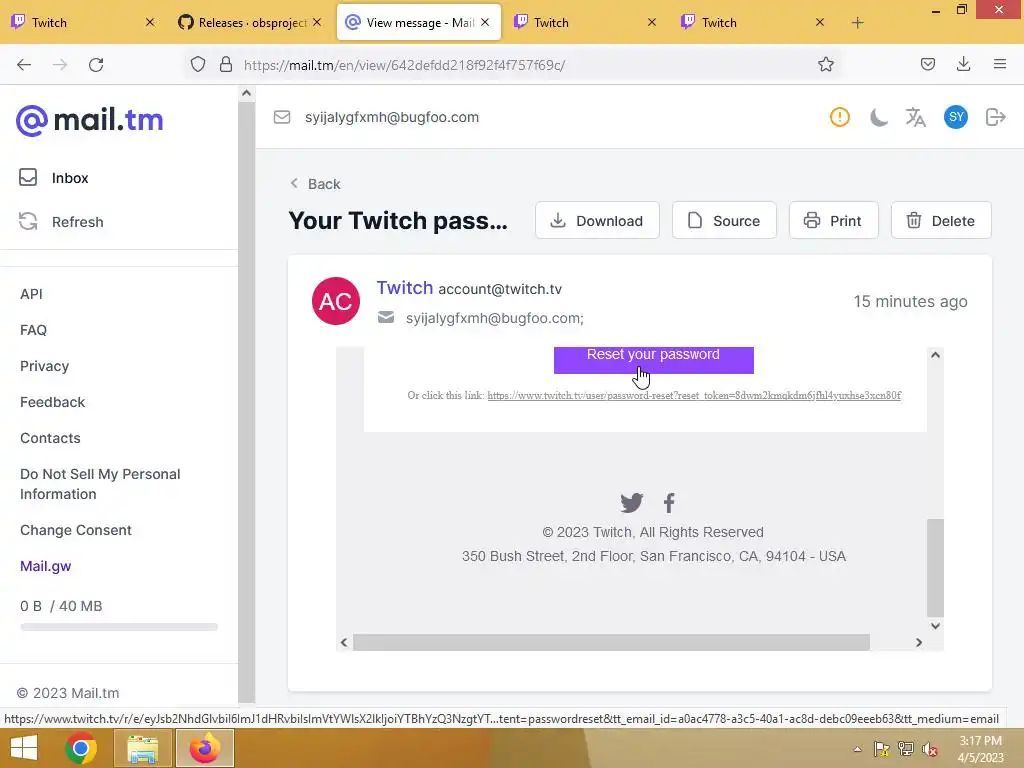1024x768 pixels.
Task: Open the FAQ link
Action: point(33,330)
